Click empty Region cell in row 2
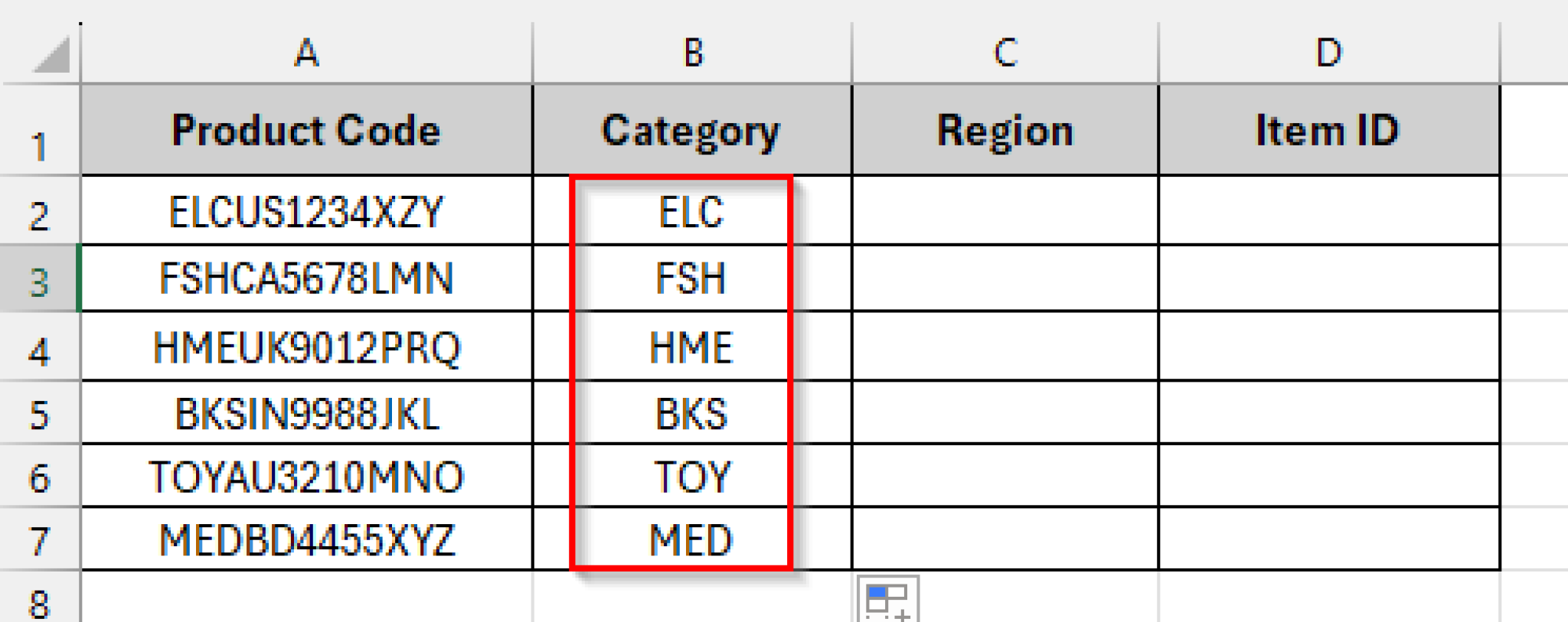Viewport: 1568px width, 622px height. 1005,210
